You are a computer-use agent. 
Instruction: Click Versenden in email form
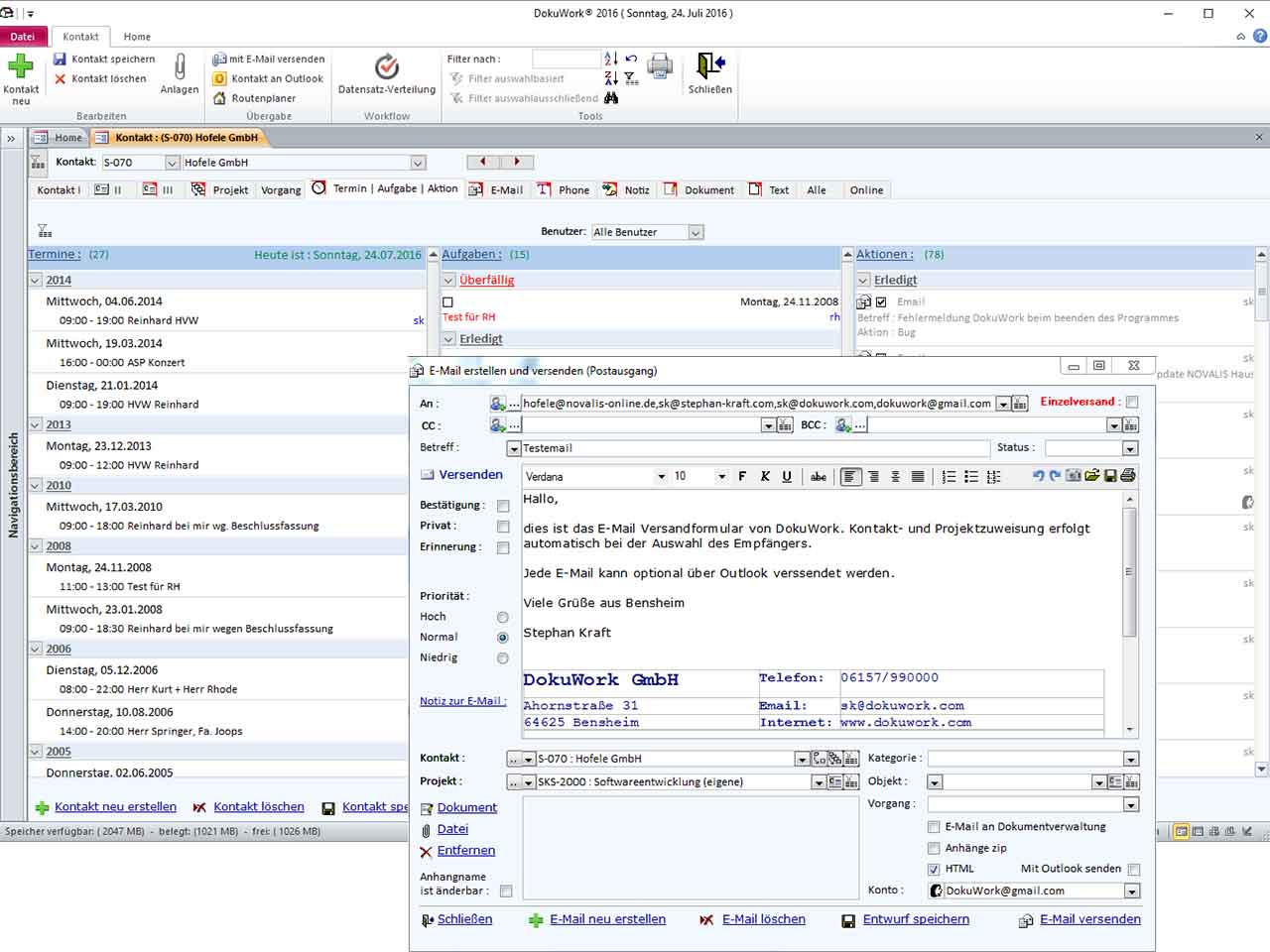tap(461, 475)
